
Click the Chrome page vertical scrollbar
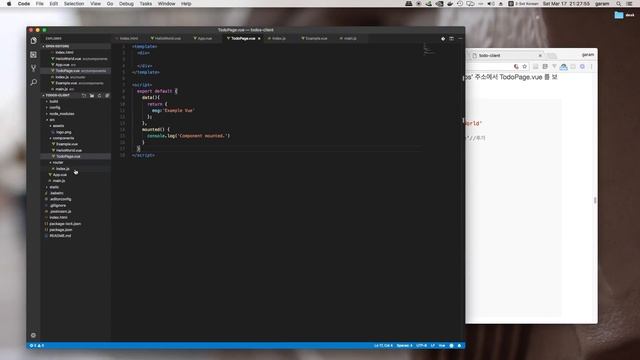(595, 200)
